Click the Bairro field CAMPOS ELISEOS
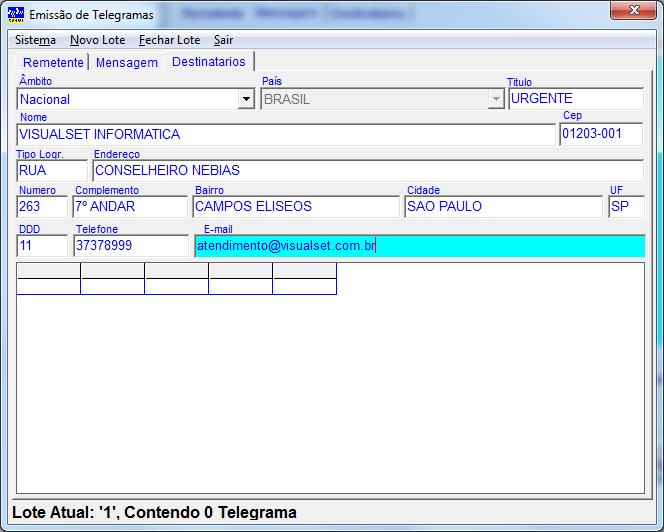The height and width of the screenshot is (532, 664). [x=295, y=206]
